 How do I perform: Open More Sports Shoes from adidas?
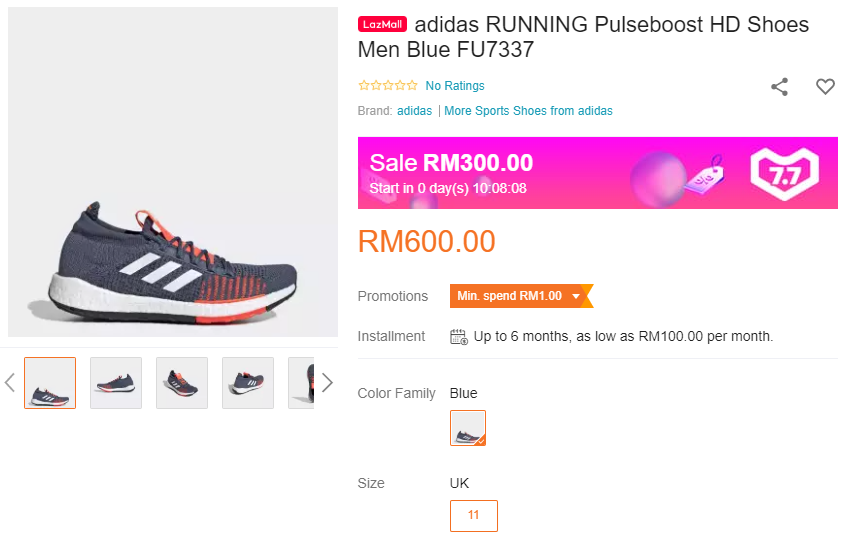point(528,111)
